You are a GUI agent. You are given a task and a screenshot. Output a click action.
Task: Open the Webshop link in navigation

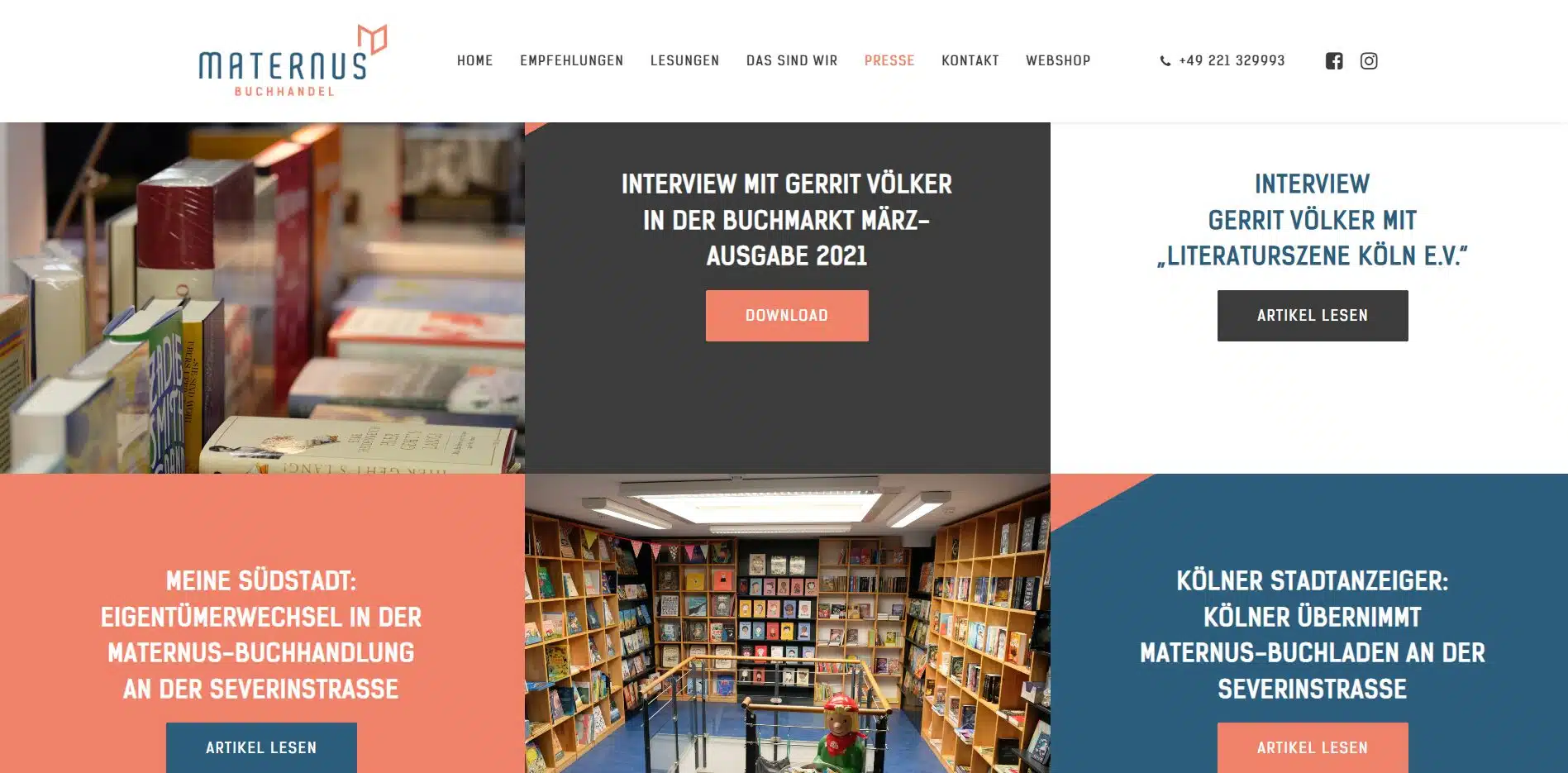coord(1058,60)
